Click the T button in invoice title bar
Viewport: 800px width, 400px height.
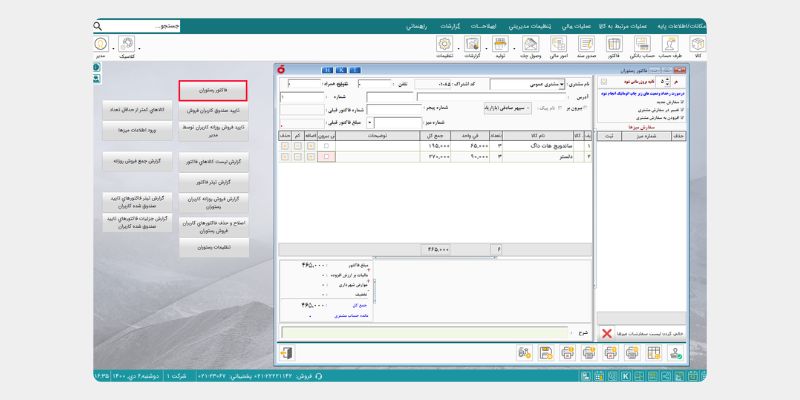[x=355, y=70]
